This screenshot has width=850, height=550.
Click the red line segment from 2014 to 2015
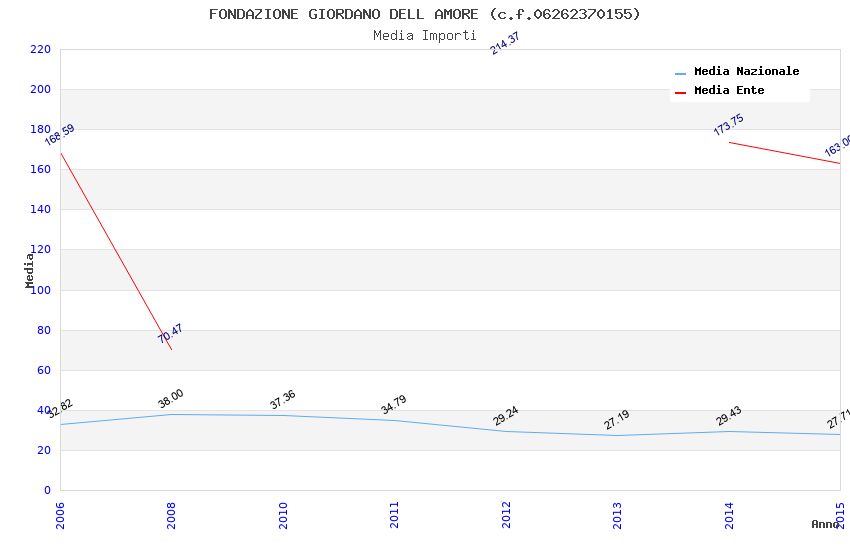[x=784, y=153]
